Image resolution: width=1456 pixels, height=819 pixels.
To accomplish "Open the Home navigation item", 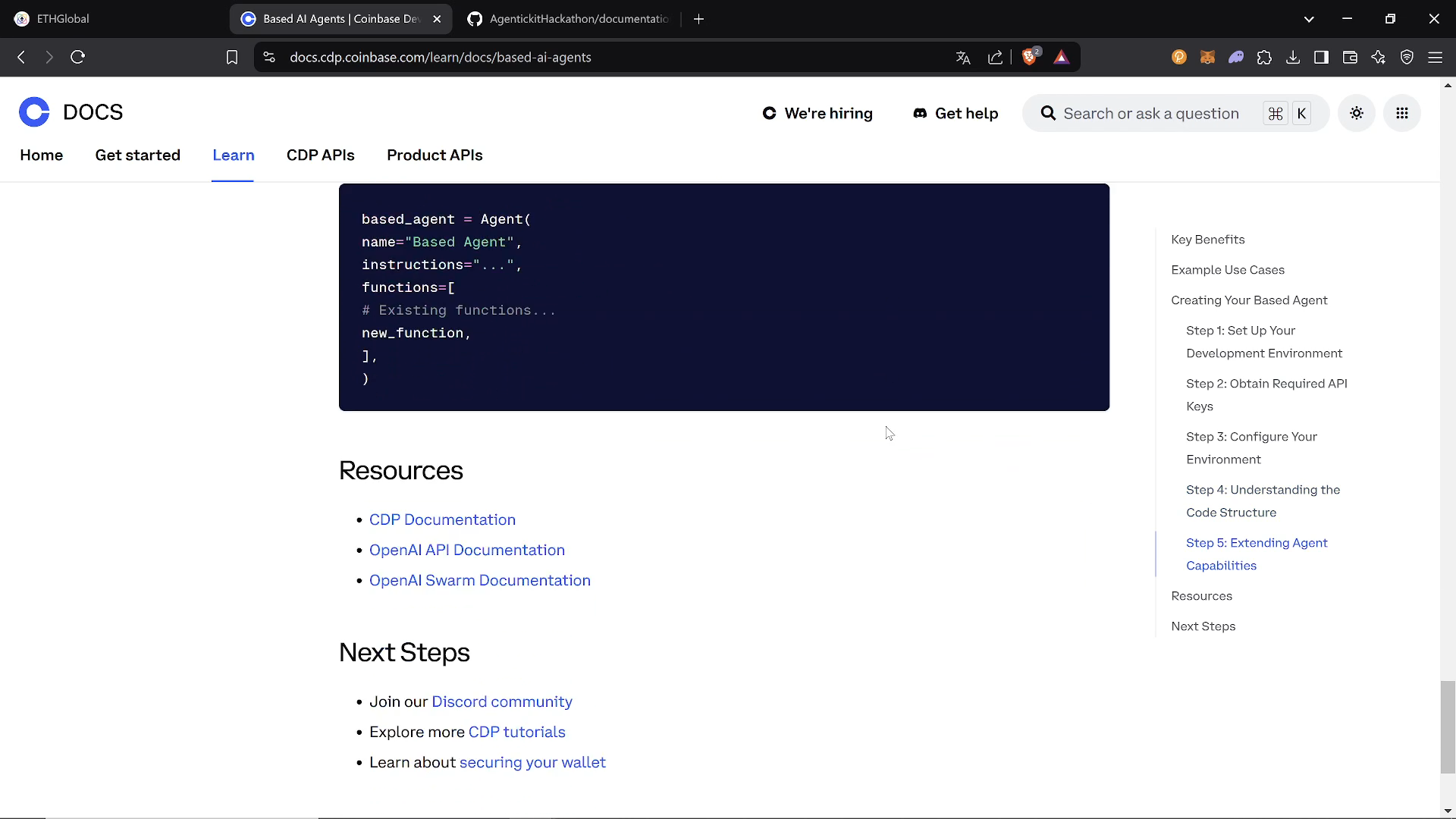I will 42,155.
